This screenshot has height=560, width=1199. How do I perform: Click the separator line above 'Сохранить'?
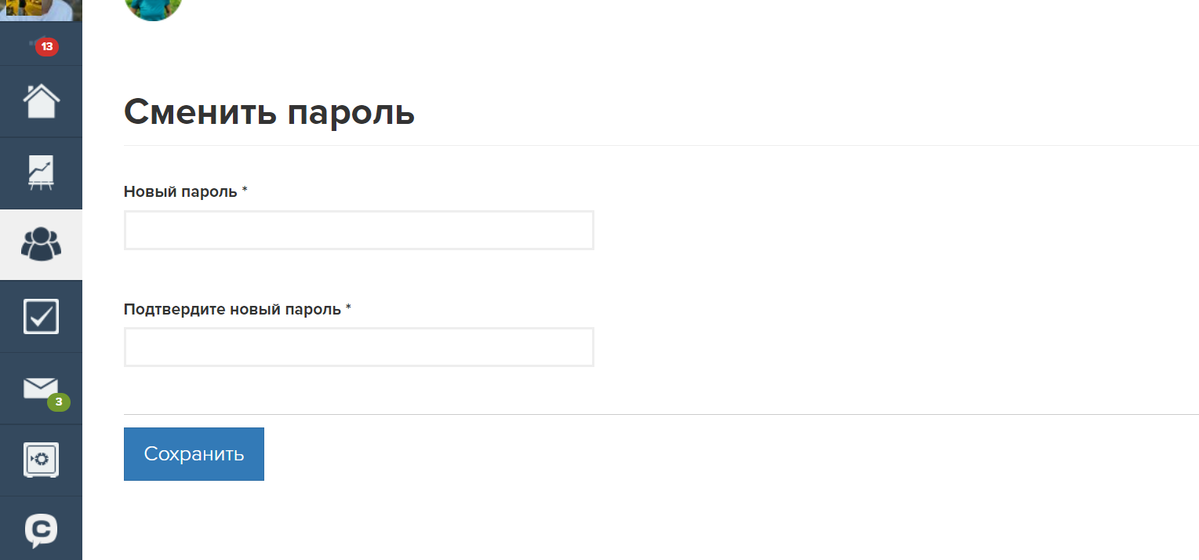660,414
